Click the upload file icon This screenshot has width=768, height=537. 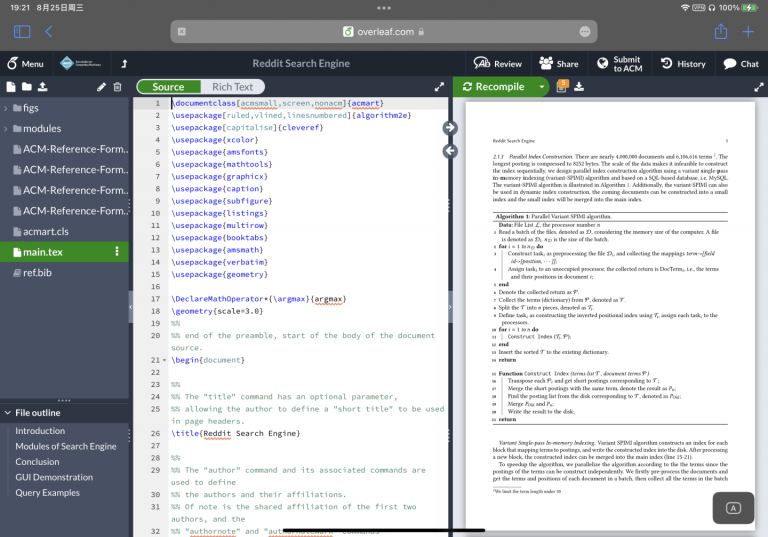pyautogui.click(x=44, y=87)
